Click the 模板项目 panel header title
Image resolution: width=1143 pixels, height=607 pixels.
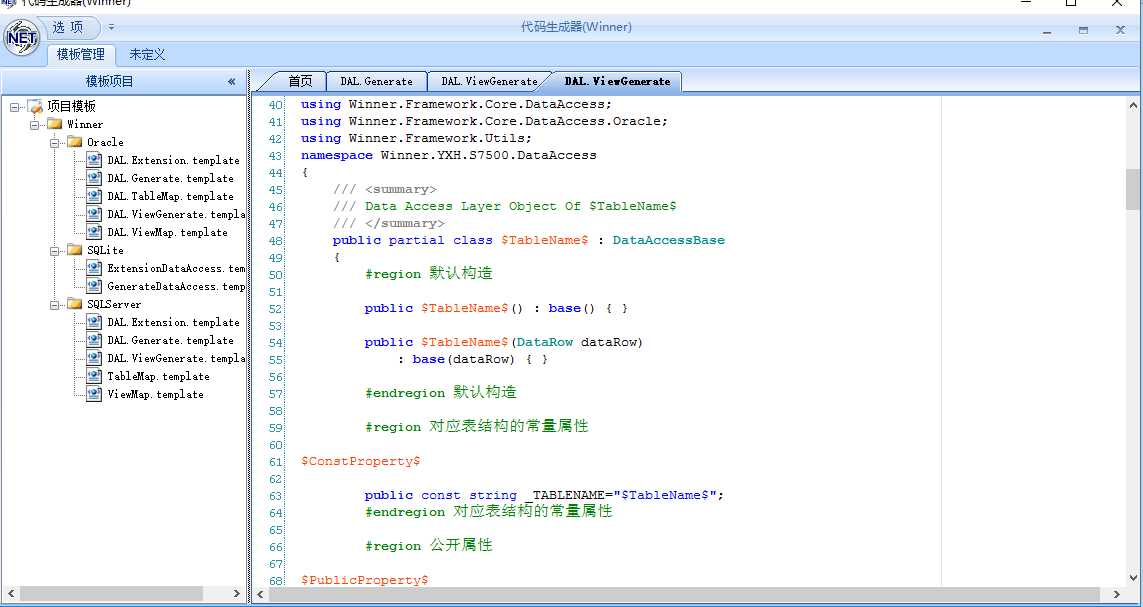(x=109, y=82)
